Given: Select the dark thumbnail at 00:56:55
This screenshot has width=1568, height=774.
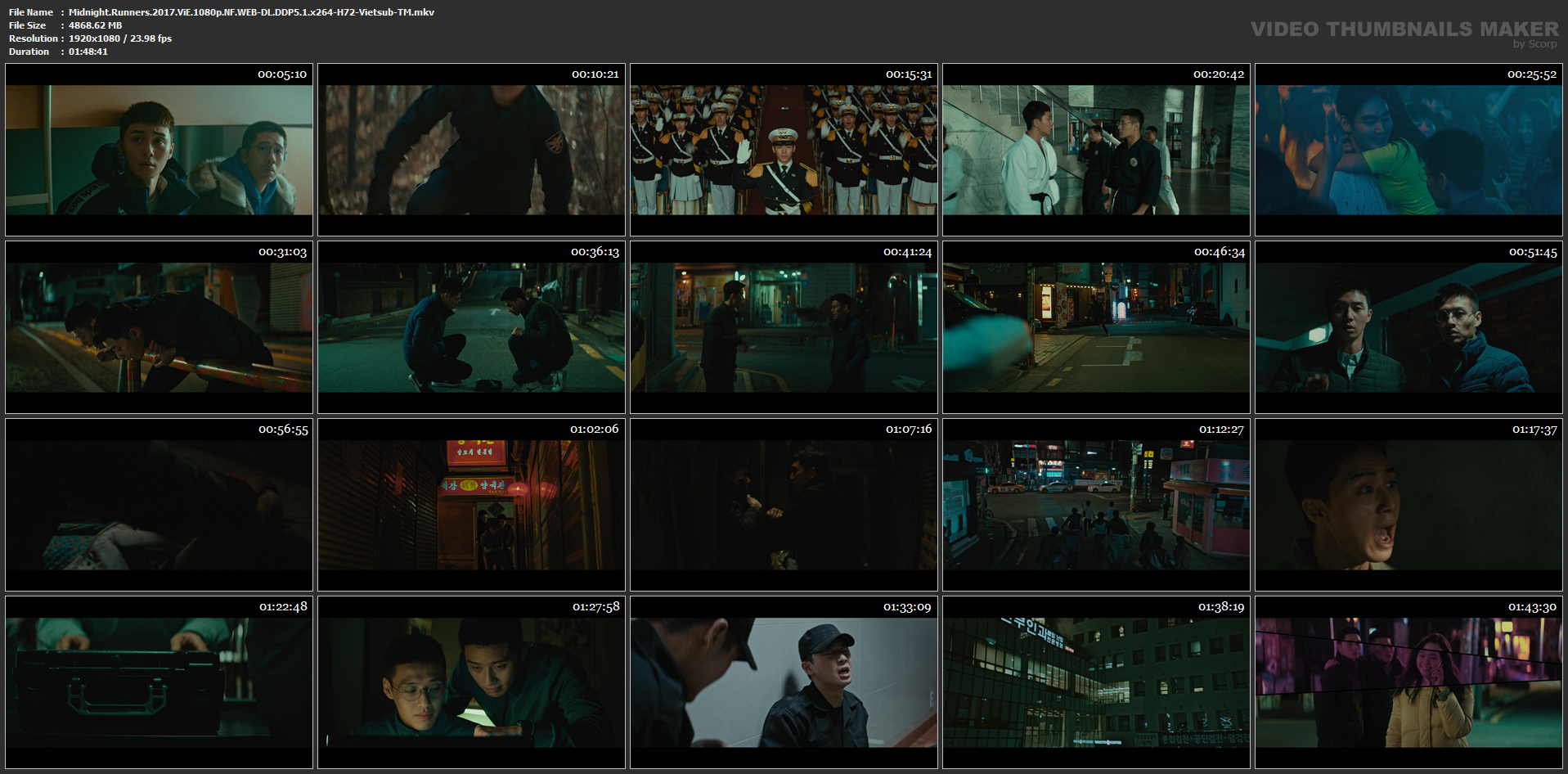Looking at the screenshot, I should click(x=159, y=505).
